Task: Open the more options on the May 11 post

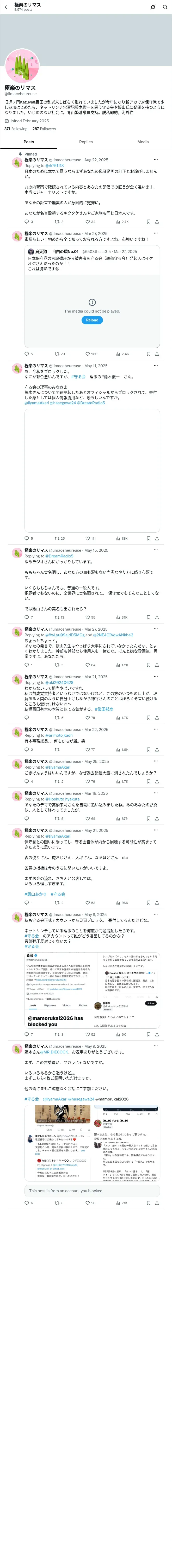Action: click(156, 366)
